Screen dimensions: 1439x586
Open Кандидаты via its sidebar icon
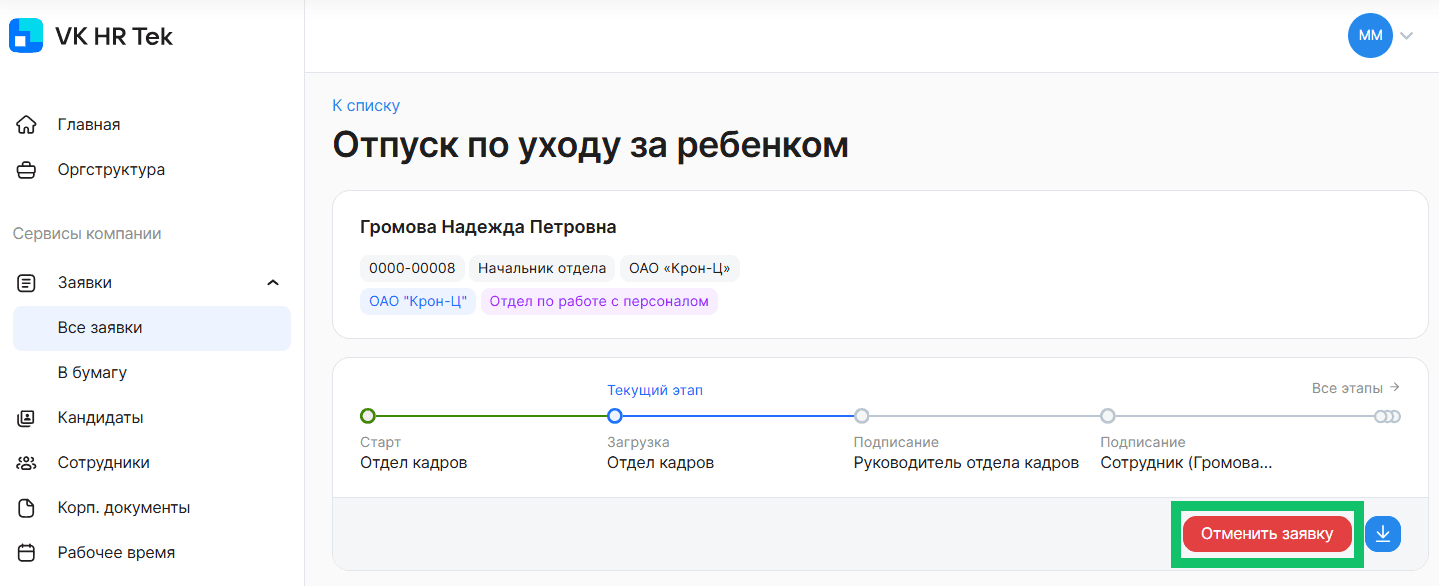pyautogui.click(x=27, y=418)
